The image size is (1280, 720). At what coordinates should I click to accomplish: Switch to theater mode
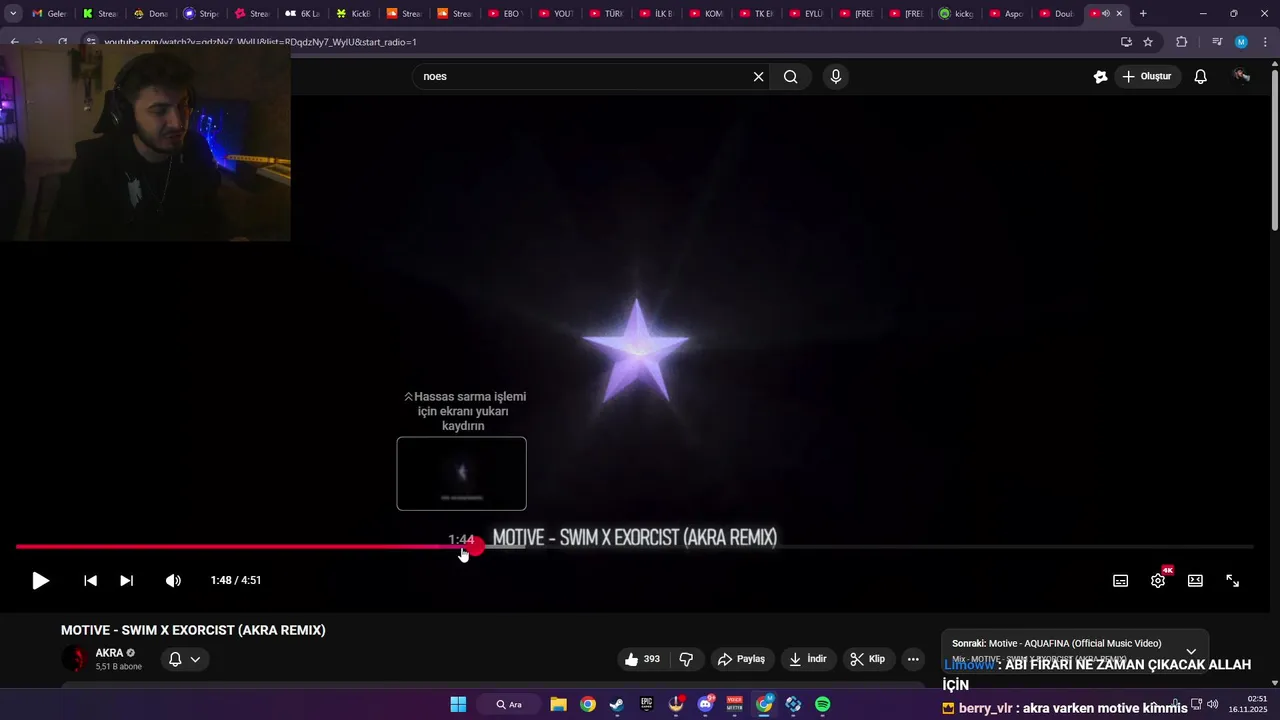point(1195,581)
